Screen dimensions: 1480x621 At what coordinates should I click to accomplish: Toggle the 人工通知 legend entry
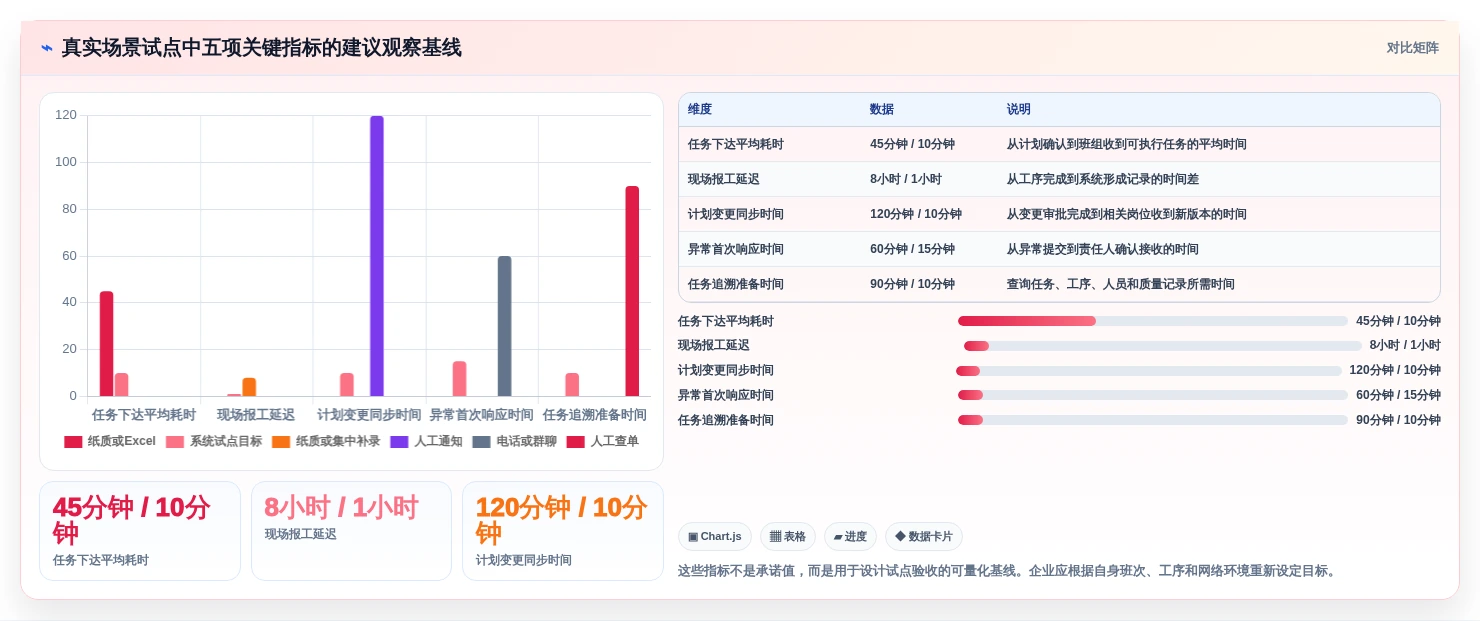pos(426,441)
